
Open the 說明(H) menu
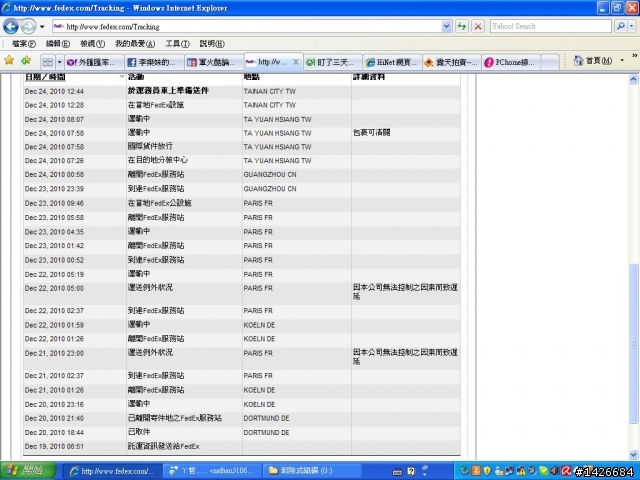click(x=212, y=44)
